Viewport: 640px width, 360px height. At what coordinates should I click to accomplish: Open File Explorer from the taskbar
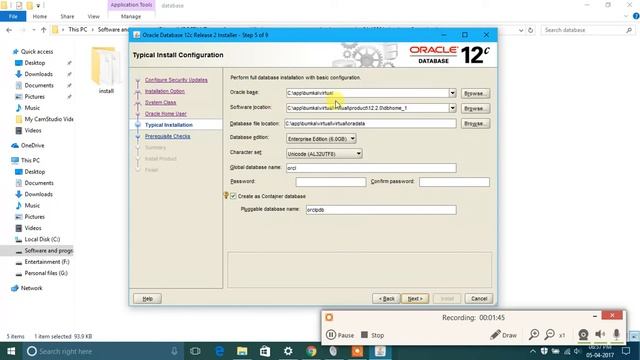coord(242,351)
